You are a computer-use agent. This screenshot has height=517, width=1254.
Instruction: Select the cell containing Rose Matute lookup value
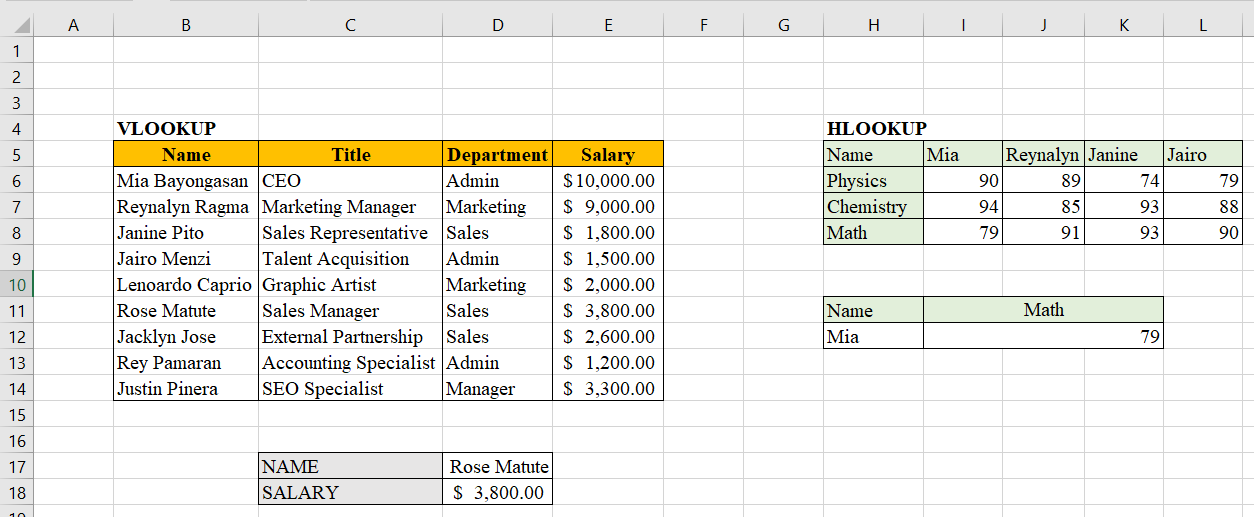(497, 467)
